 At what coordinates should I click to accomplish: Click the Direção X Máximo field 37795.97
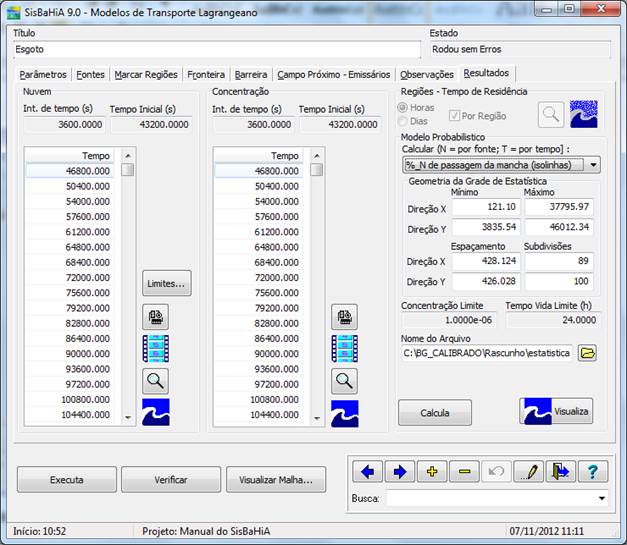pyautogui.click(x=559, y=207)
